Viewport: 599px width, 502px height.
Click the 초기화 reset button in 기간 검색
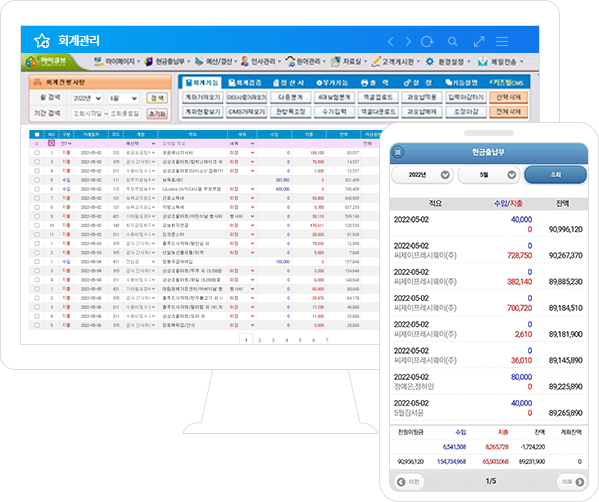(157, 113)
